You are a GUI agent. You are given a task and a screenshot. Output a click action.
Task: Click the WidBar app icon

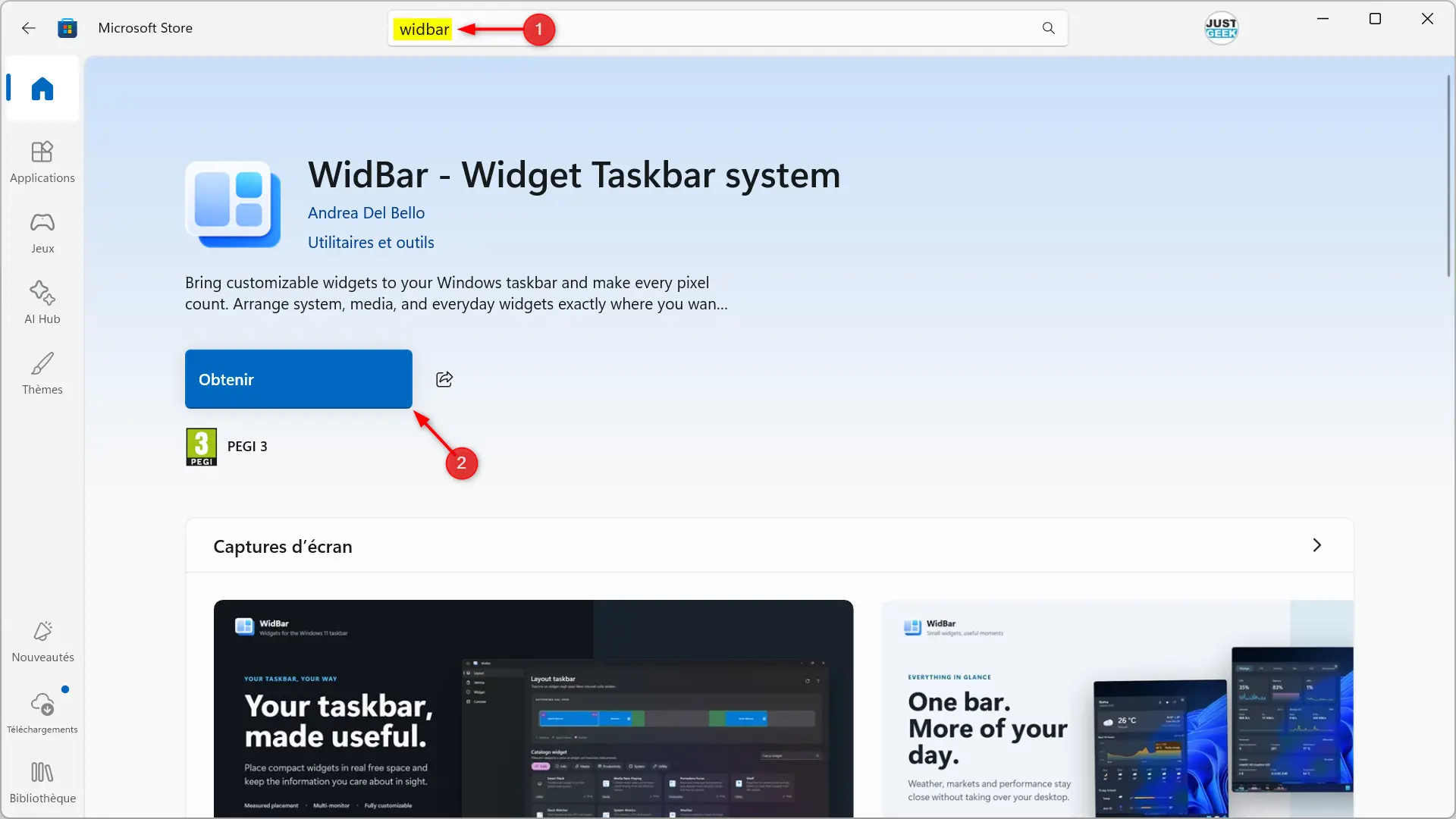pos(233,204)
